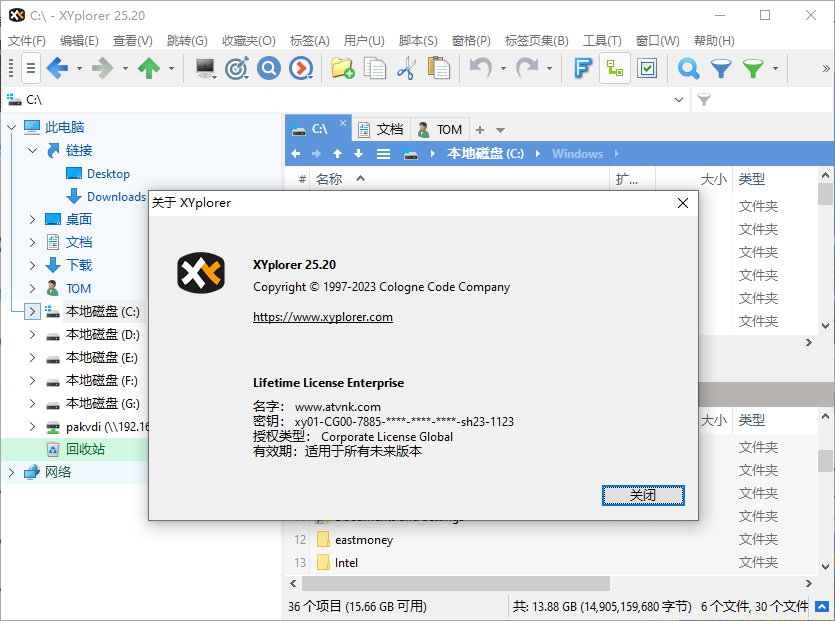The height and width of the screenshot is (621, 835).
Task: Click upper pane vertical scrollbar down arrow
Action: click(x=825, y=326)
